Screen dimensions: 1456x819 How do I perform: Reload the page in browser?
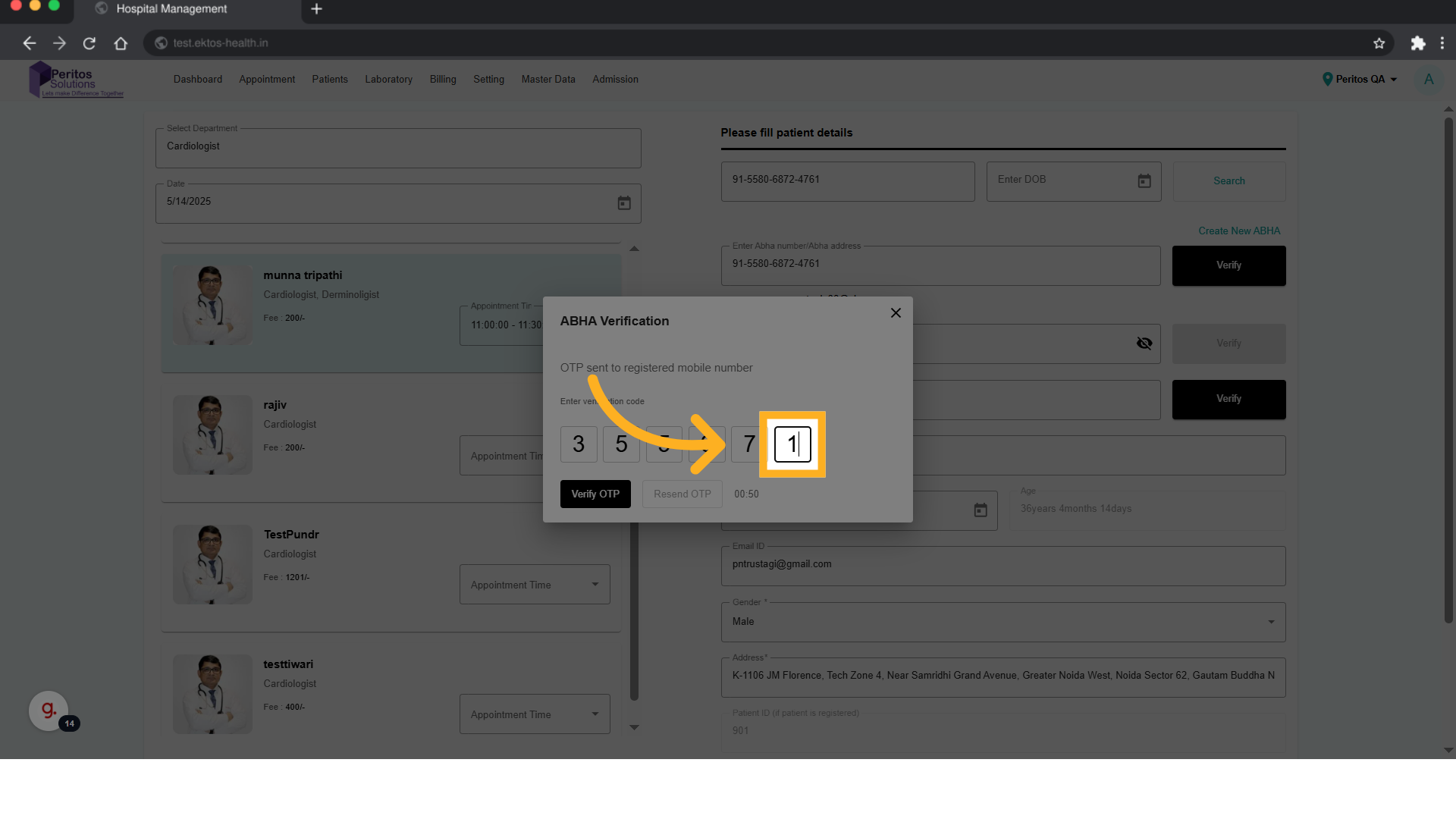click(89, 43)
